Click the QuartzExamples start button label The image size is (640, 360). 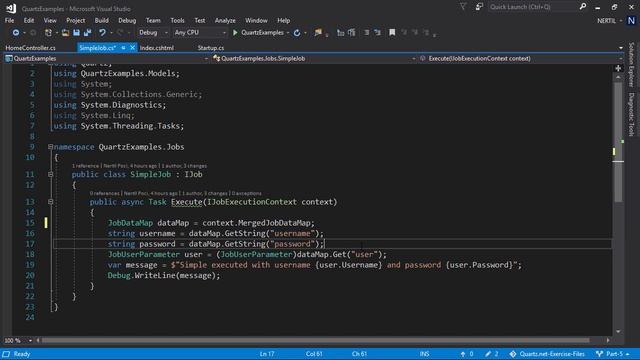click(262, 33)
